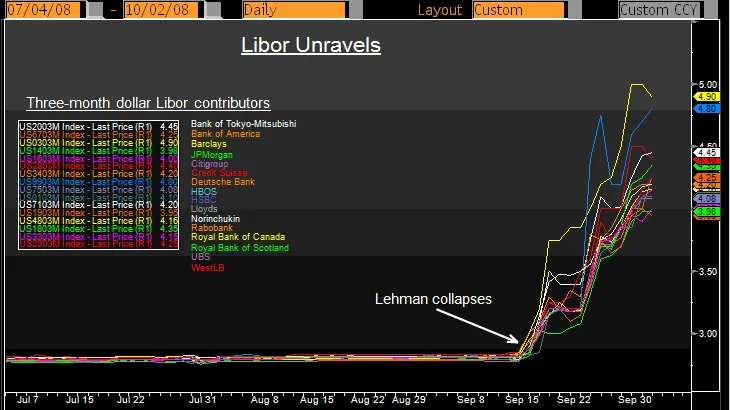The image size is (730, 410).
Task: Click the UBS label
Action: pos(200,257)
